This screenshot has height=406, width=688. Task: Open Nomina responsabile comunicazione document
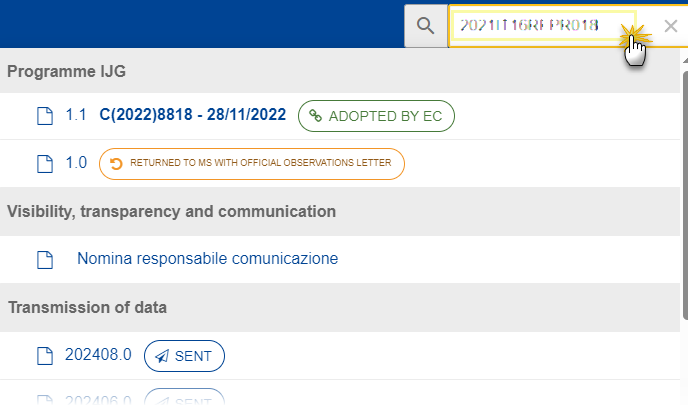[x=208, y=259]
